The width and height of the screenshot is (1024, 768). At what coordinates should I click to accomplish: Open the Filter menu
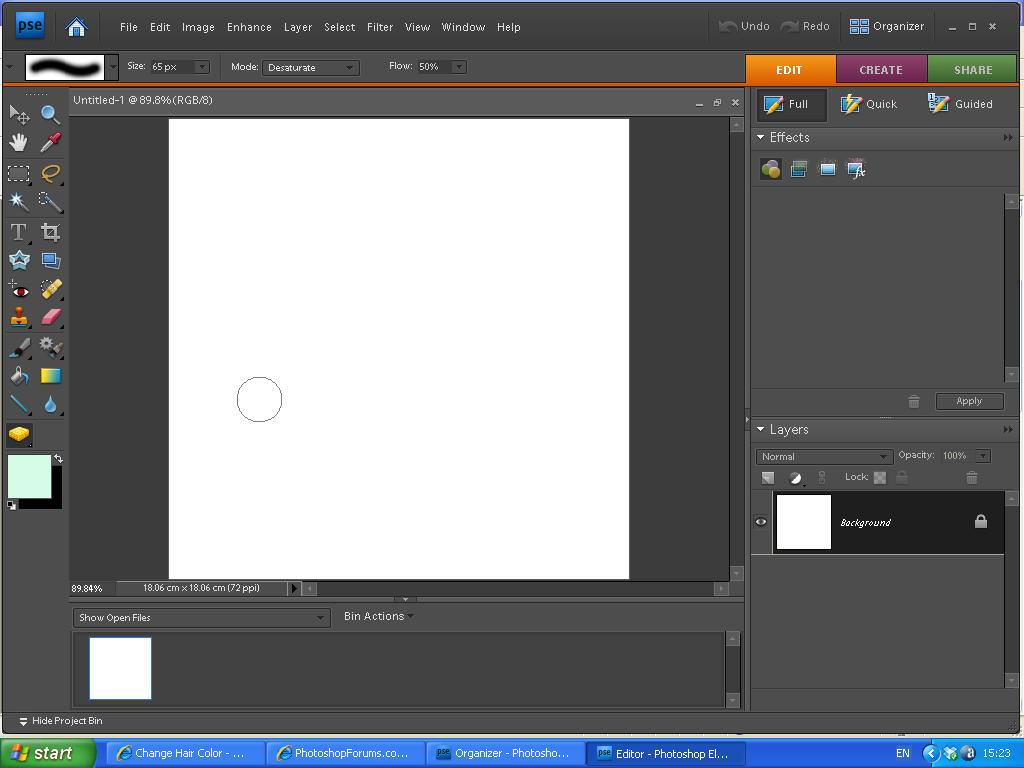(380, 27)
